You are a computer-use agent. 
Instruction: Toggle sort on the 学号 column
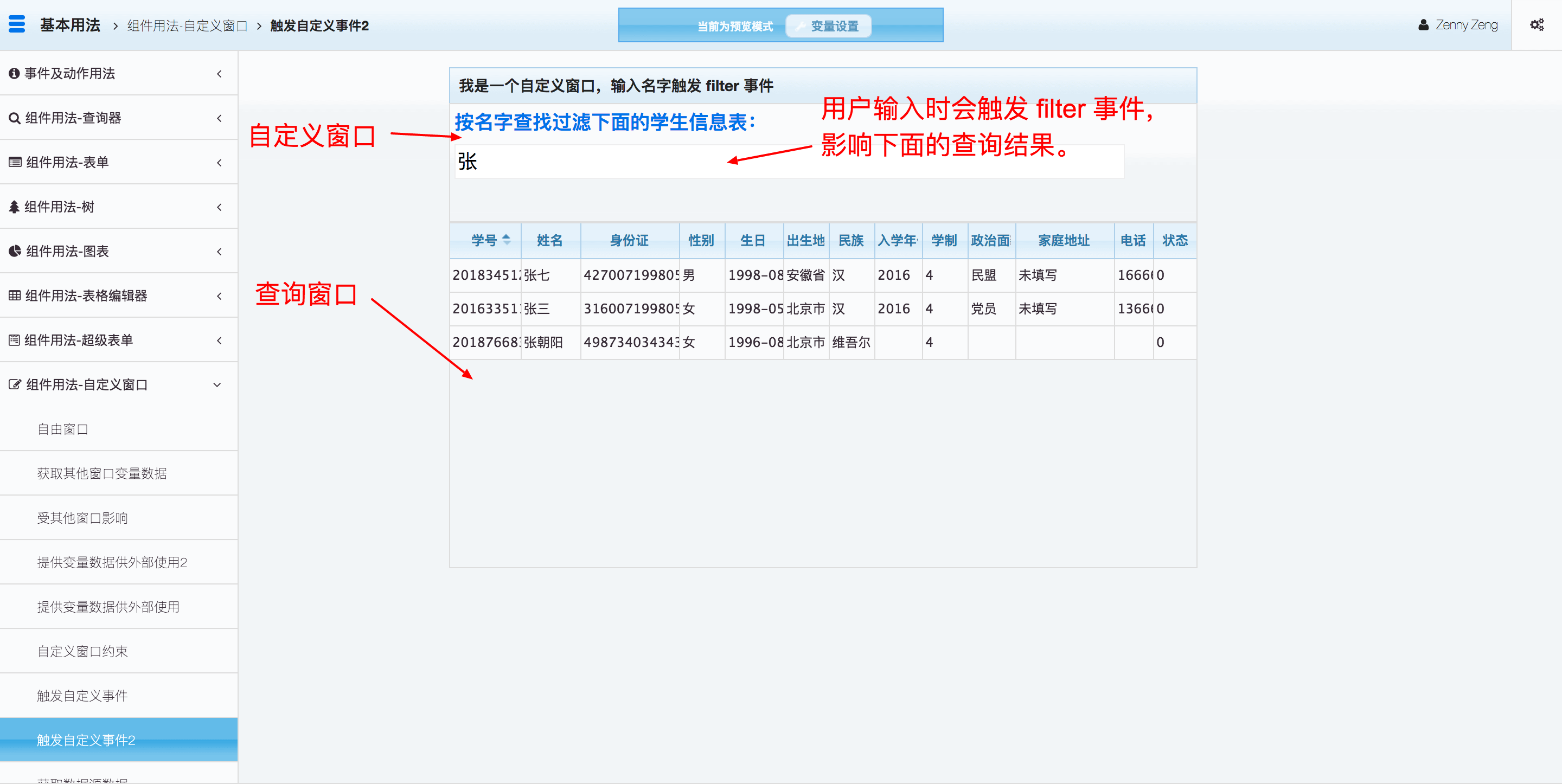tap(507, 240)
